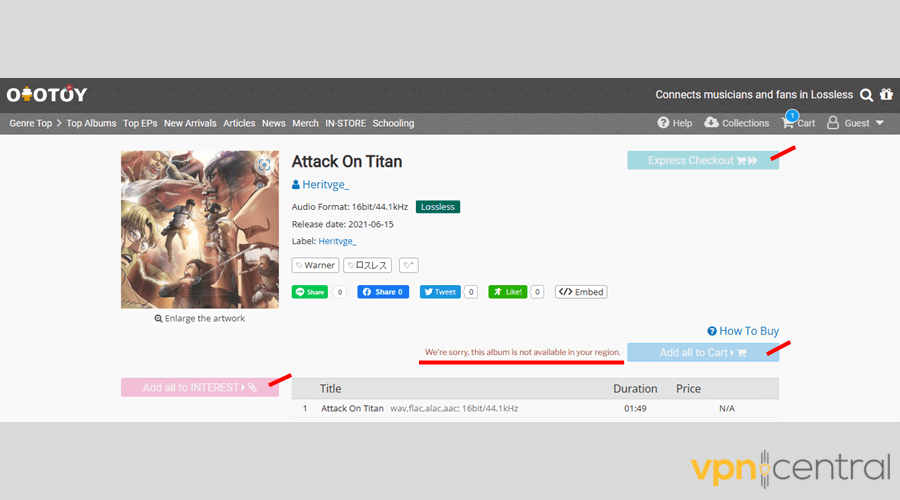Click the OTOTOY logo
The image size is (900, 500).
47,94
